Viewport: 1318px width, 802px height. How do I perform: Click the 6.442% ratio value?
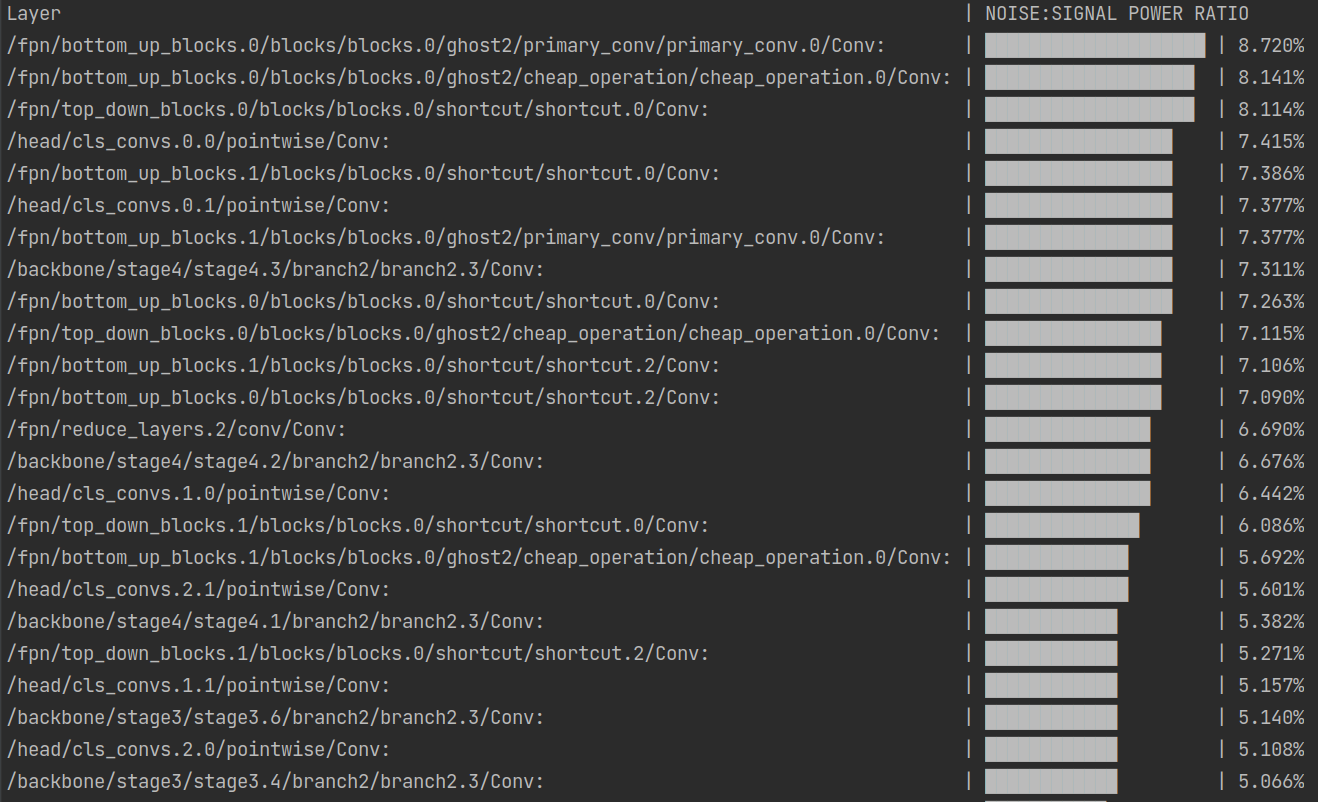[1271, 494]
